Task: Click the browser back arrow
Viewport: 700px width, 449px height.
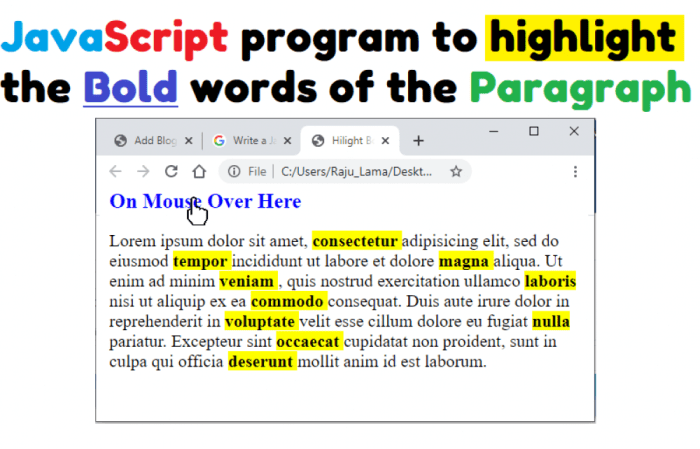Action: click(115, 171)
